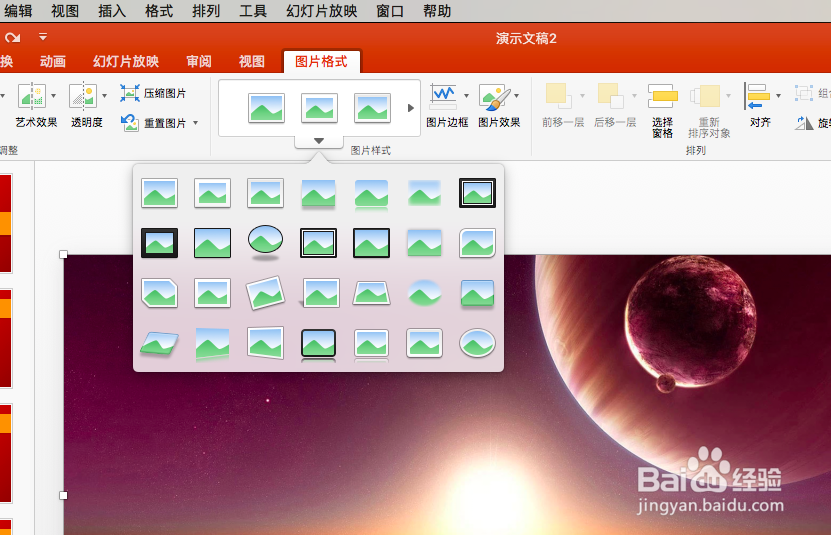Click 后移一层 send backward icon
Image resolution: width=831 pixels, height=535 pixels.
pyautogui.click(x=610, y=96)
